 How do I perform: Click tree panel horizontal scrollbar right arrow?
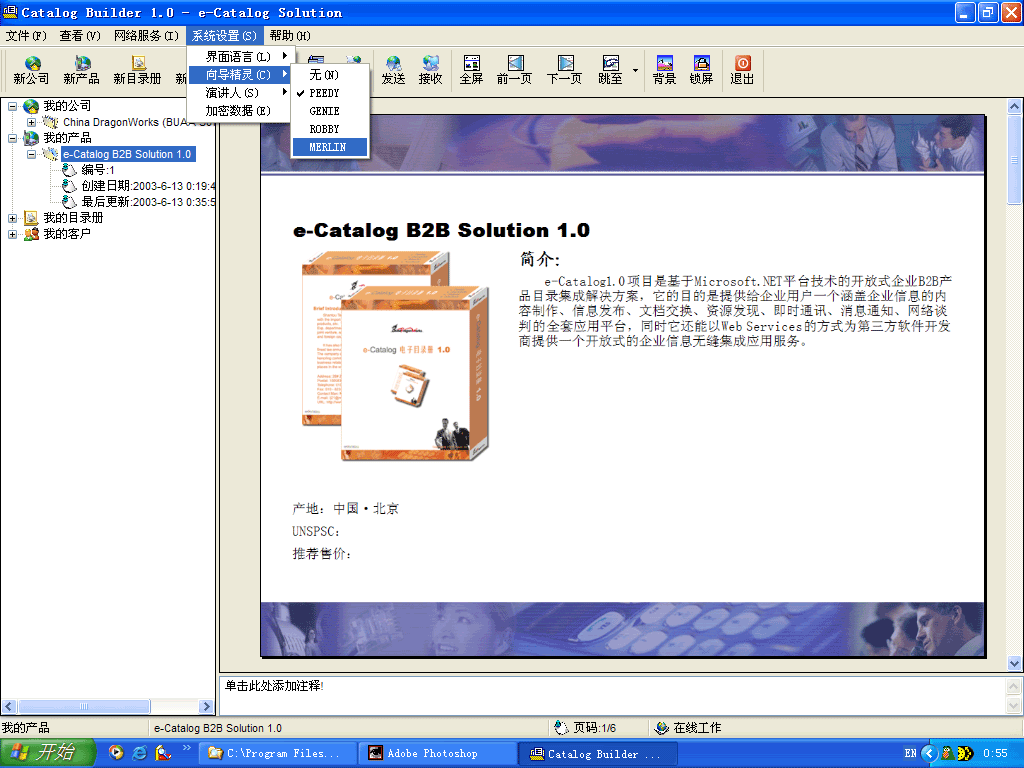point(206,707)
